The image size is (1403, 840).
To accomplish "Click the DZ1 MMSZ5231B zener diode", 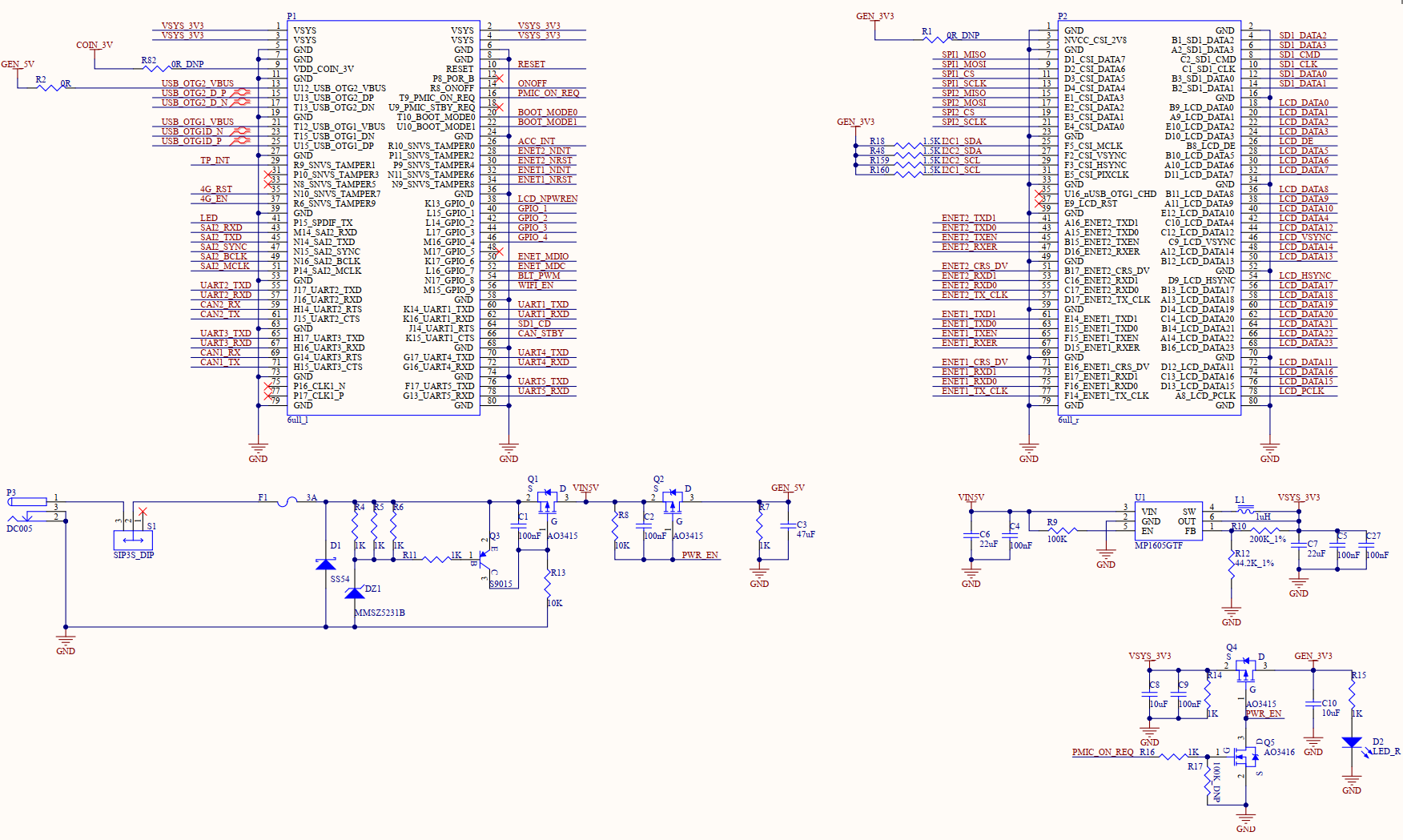I will pyautogui.click(x=355, y=593).
